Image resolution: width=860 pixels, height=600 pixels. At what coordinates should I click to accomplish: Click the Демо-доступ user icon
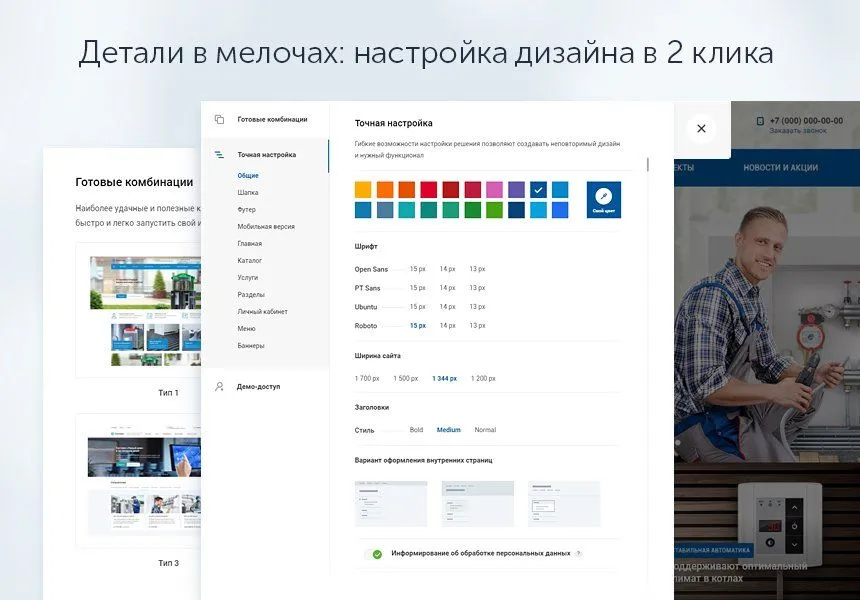coord(219,386)
